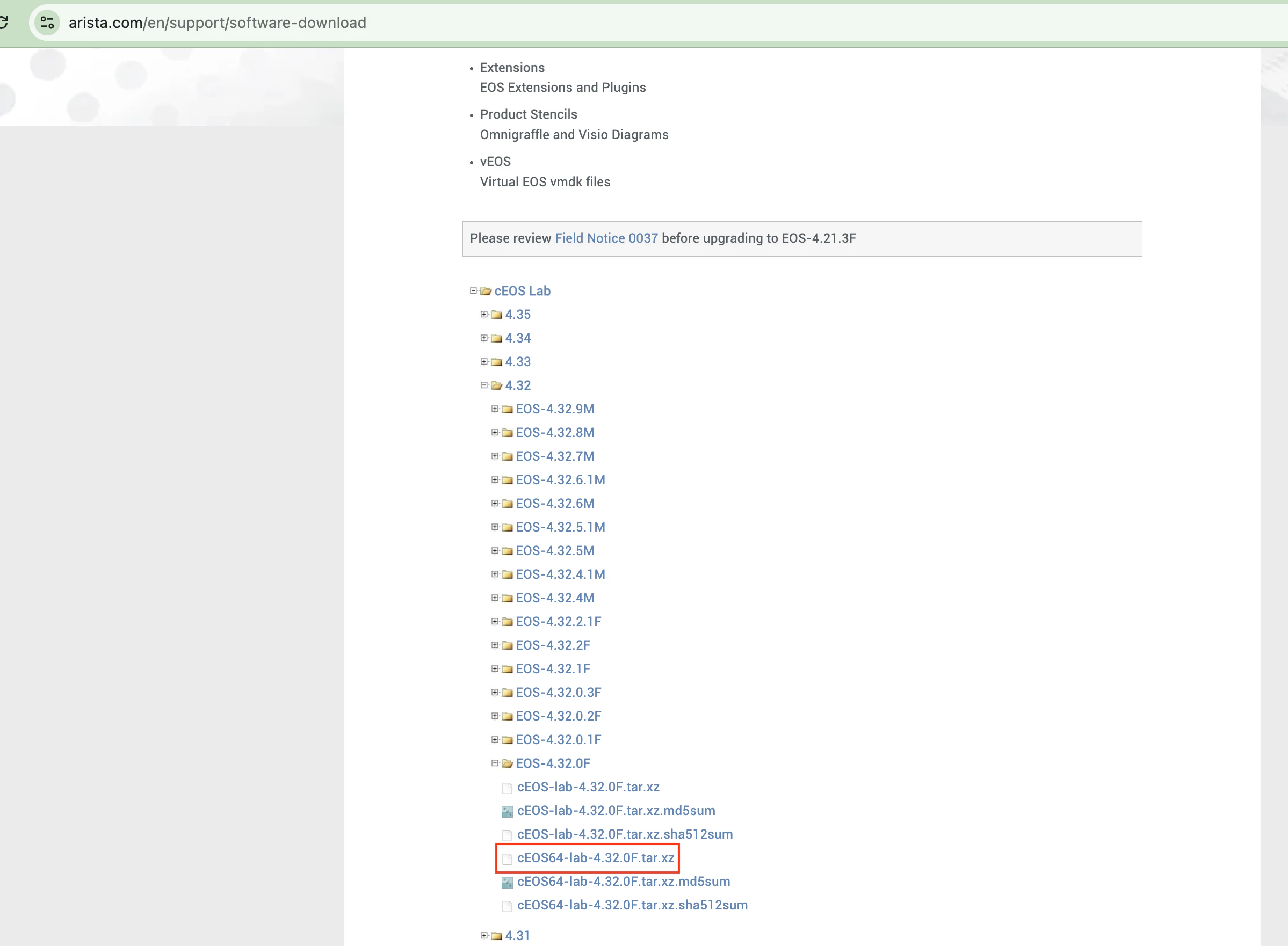This screenshot has height=946, width=1288.
Task: Select the EOS-4.32.5M label
Action: click(x=555, y=551)
